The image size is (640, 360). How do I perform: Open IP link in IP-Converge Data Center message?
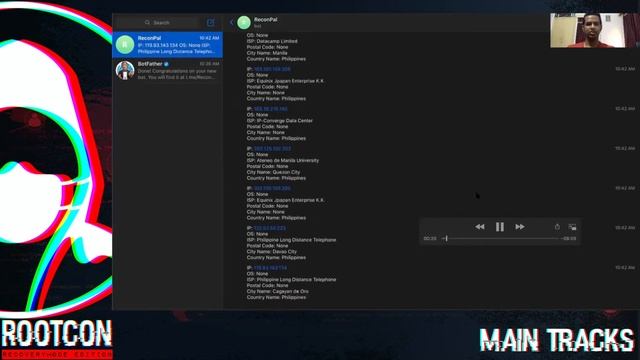tap(271, 109)
